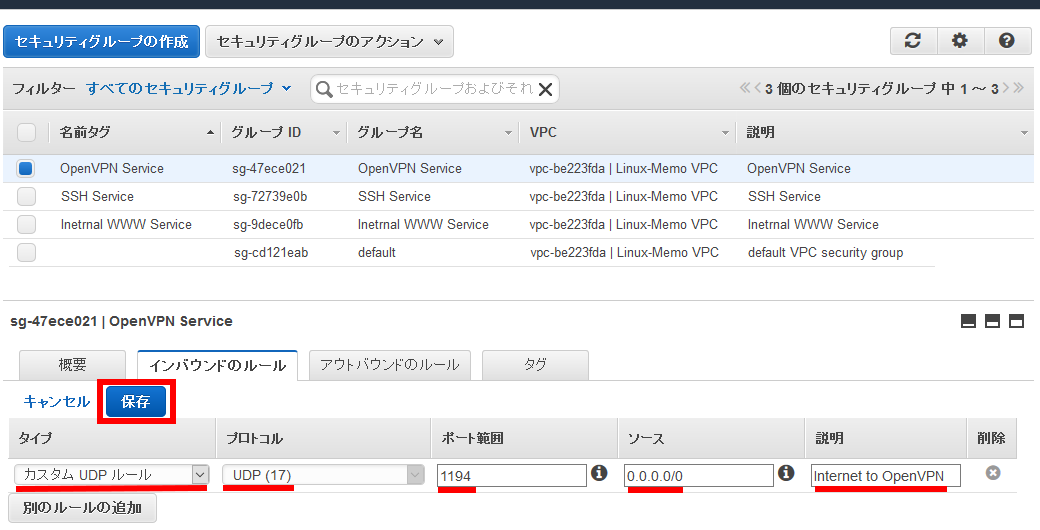Click info icon next to source field
1040x530 pixels.
(x=786, y=473)
